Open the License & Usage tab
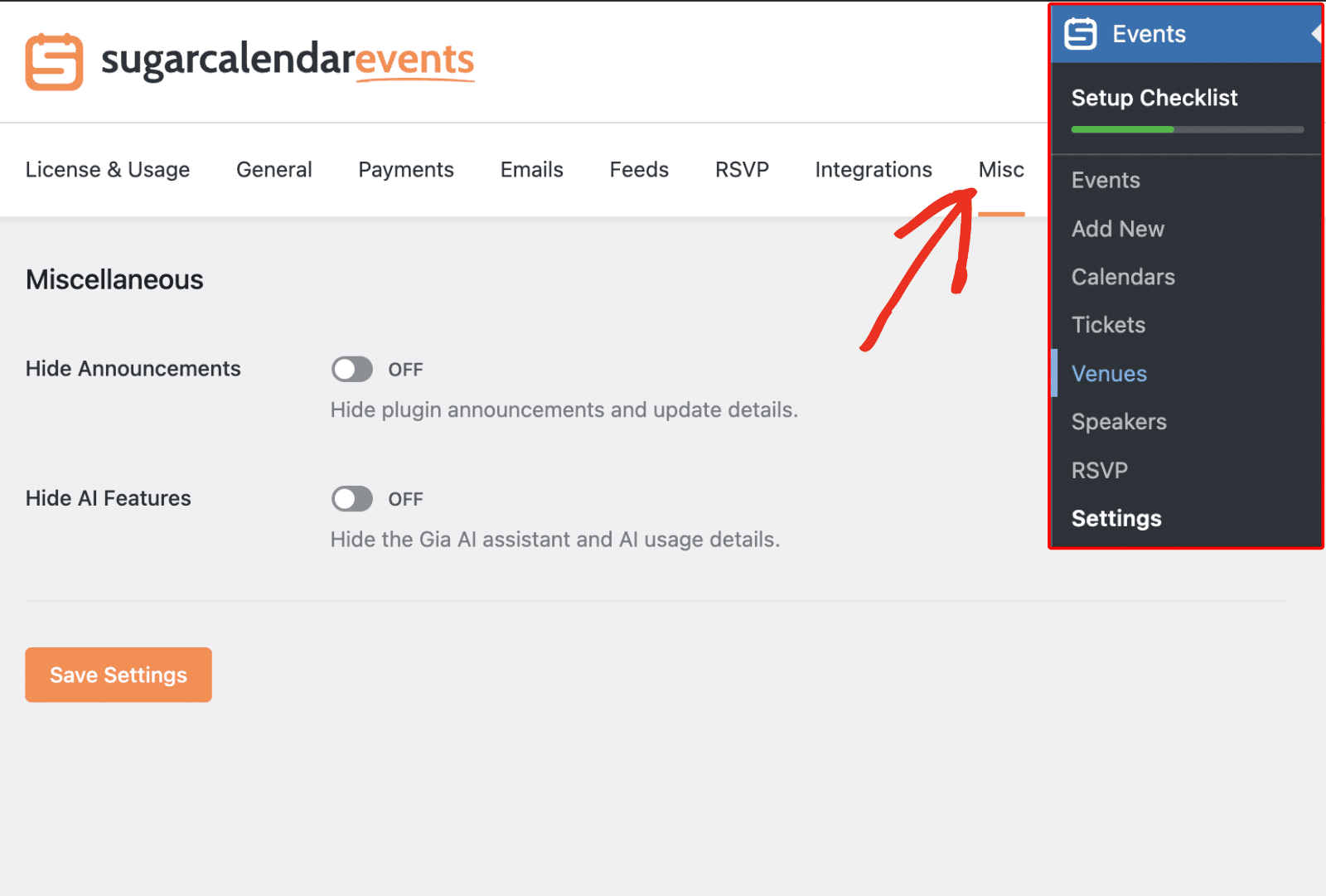The height and width of the screenshot is (896, 1326). pos(108,170)
